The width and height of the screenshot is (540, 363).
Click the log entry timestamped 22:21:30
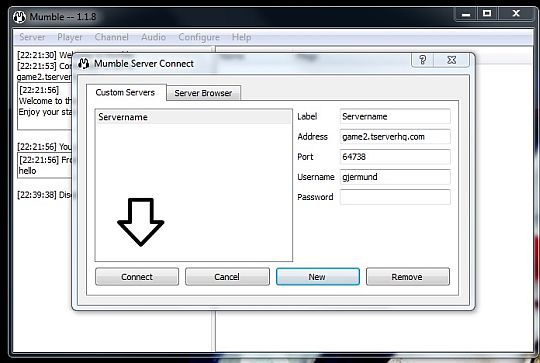click(45, 55)
